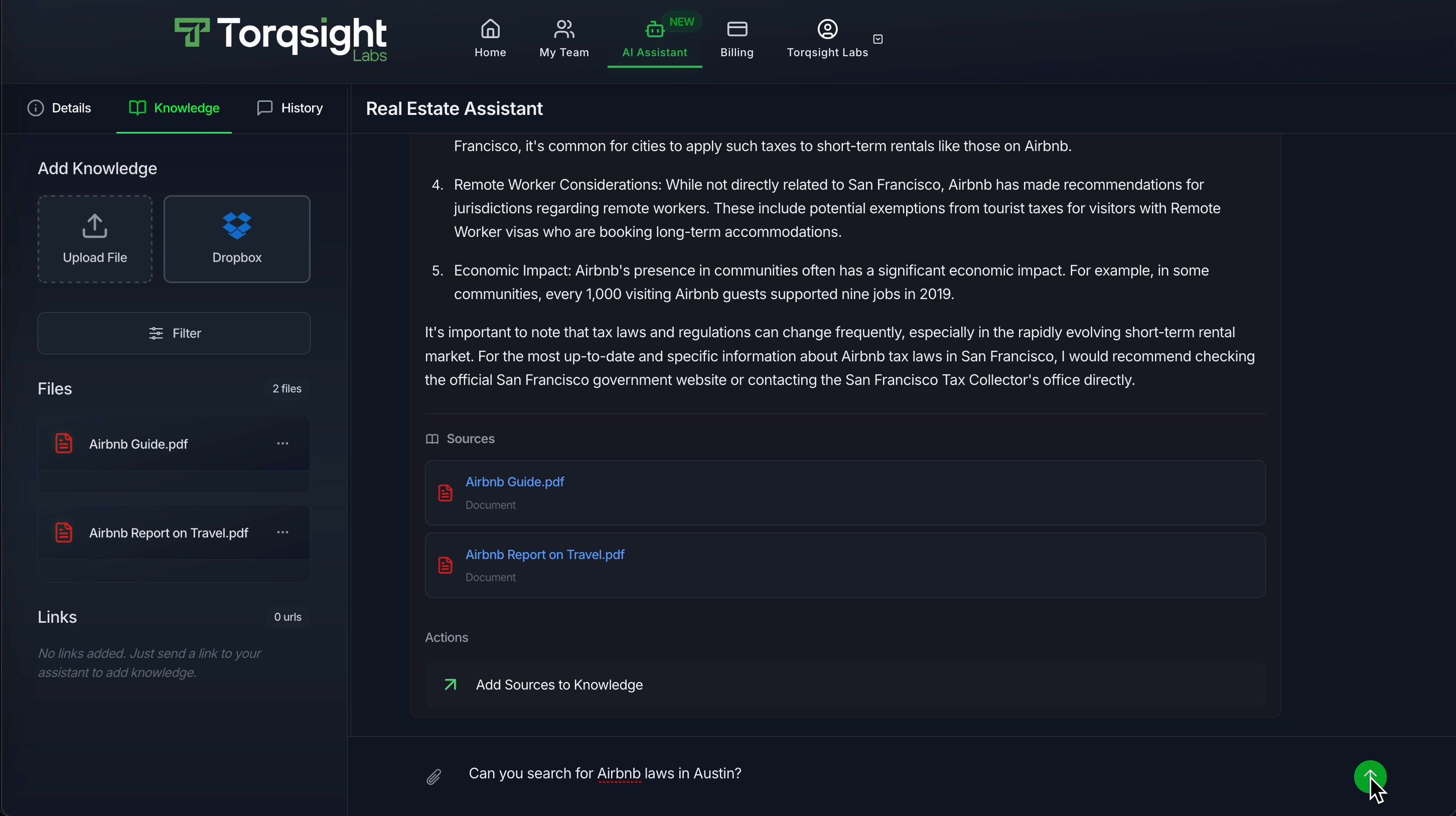Click Add Sources to Knowledge button
The height and width of the screenshot is (816, 1456).
(559, 684)
